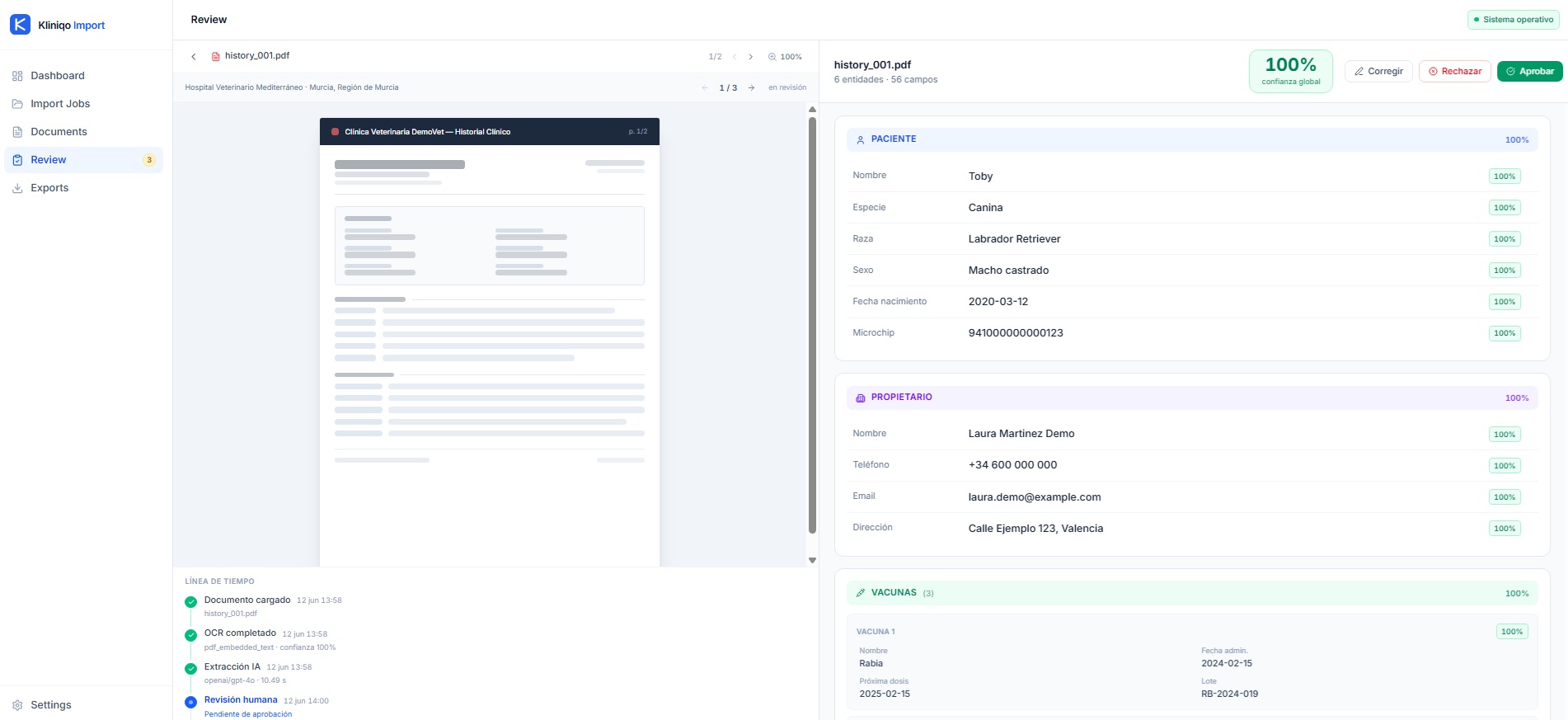Viewport: 1568px width, 720px height.
Task: Open the Exports section
Action: (x=84, y=188)
